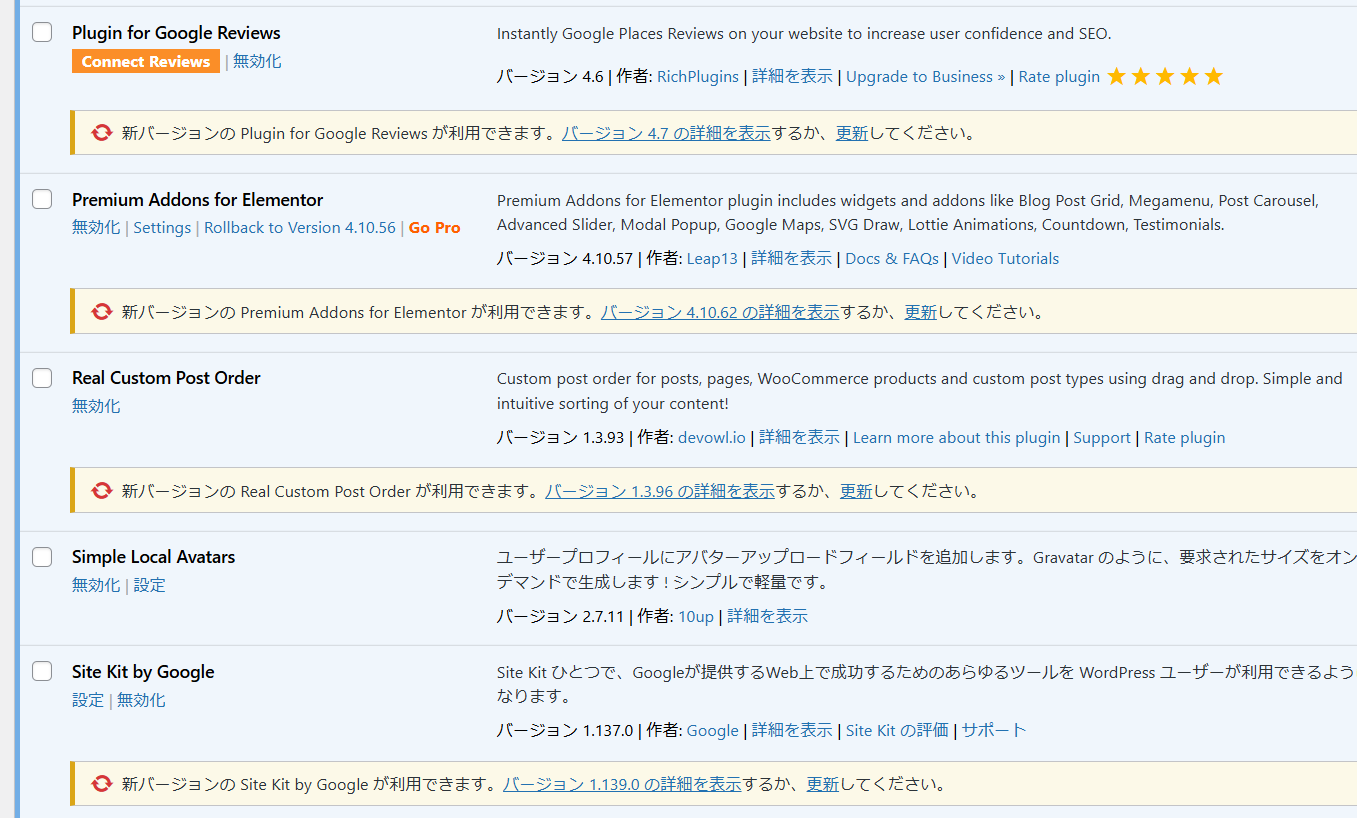The width and height of the screenshot is (1357, 818).
Task: Open the Go Pro link for Premium Addons
Action: click(x=435, y=228)
